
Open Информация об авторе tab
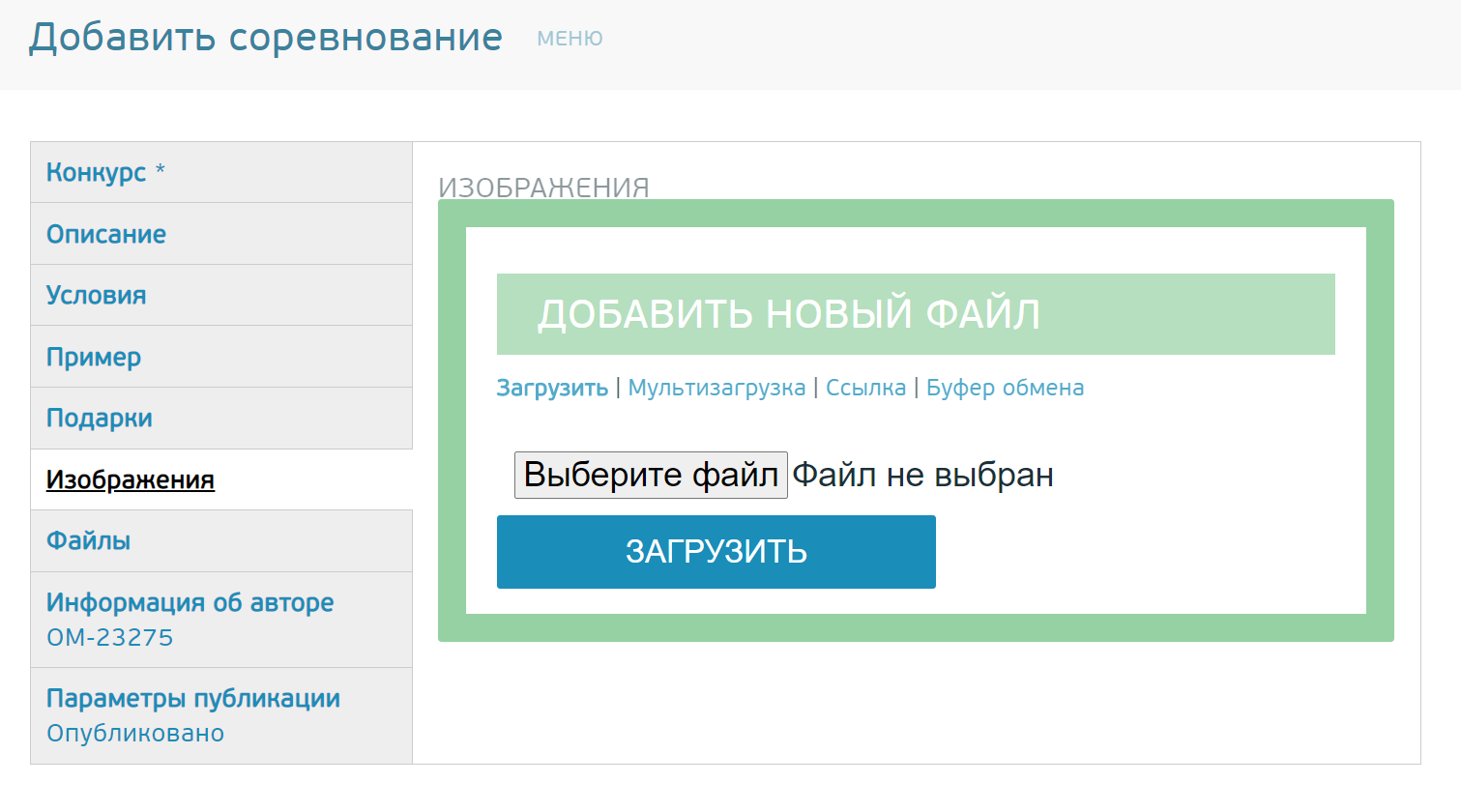190,603
